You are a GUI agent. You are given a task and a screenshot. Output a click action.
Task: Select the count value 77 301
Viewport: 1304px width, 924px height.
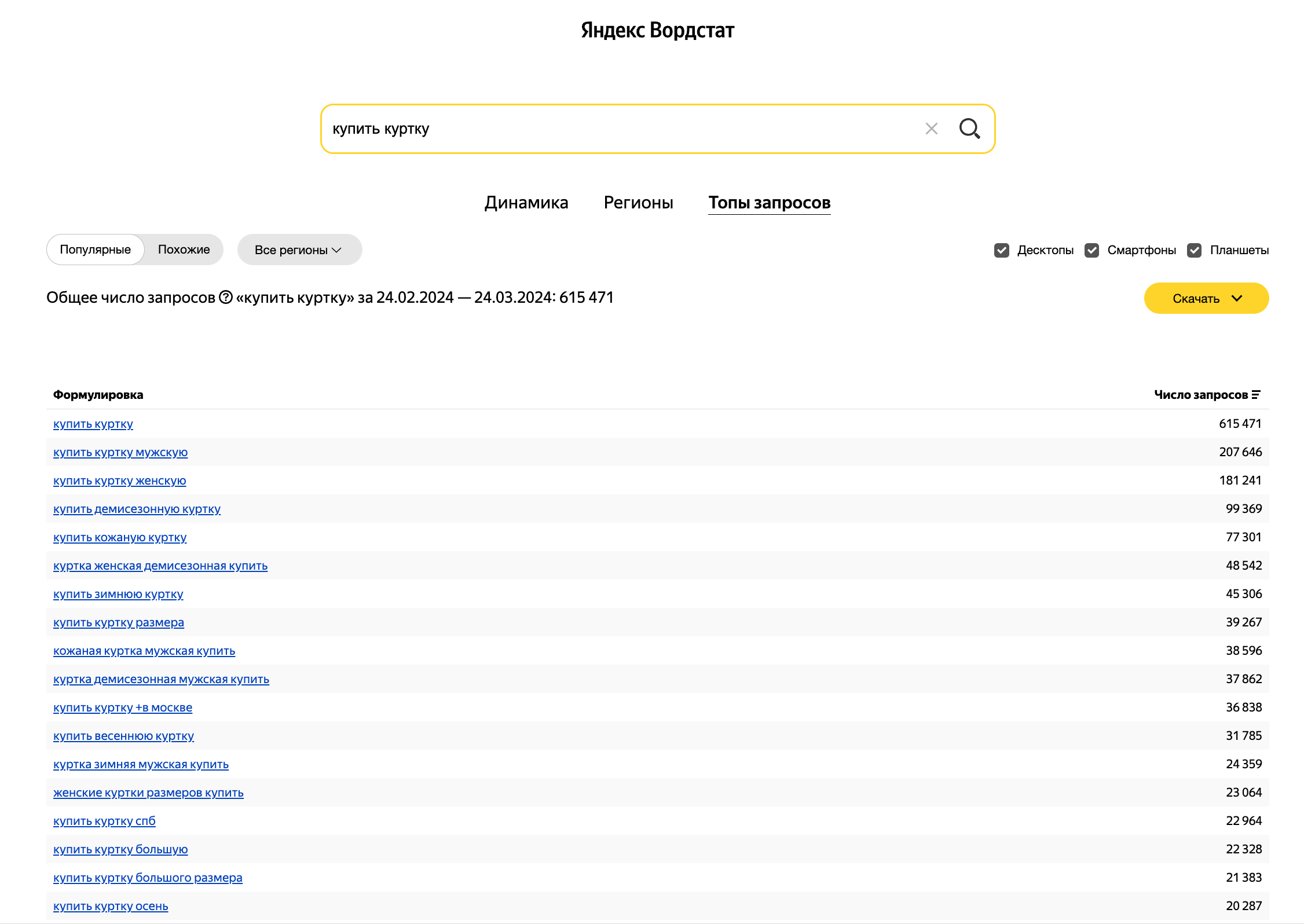point(1244,537)
